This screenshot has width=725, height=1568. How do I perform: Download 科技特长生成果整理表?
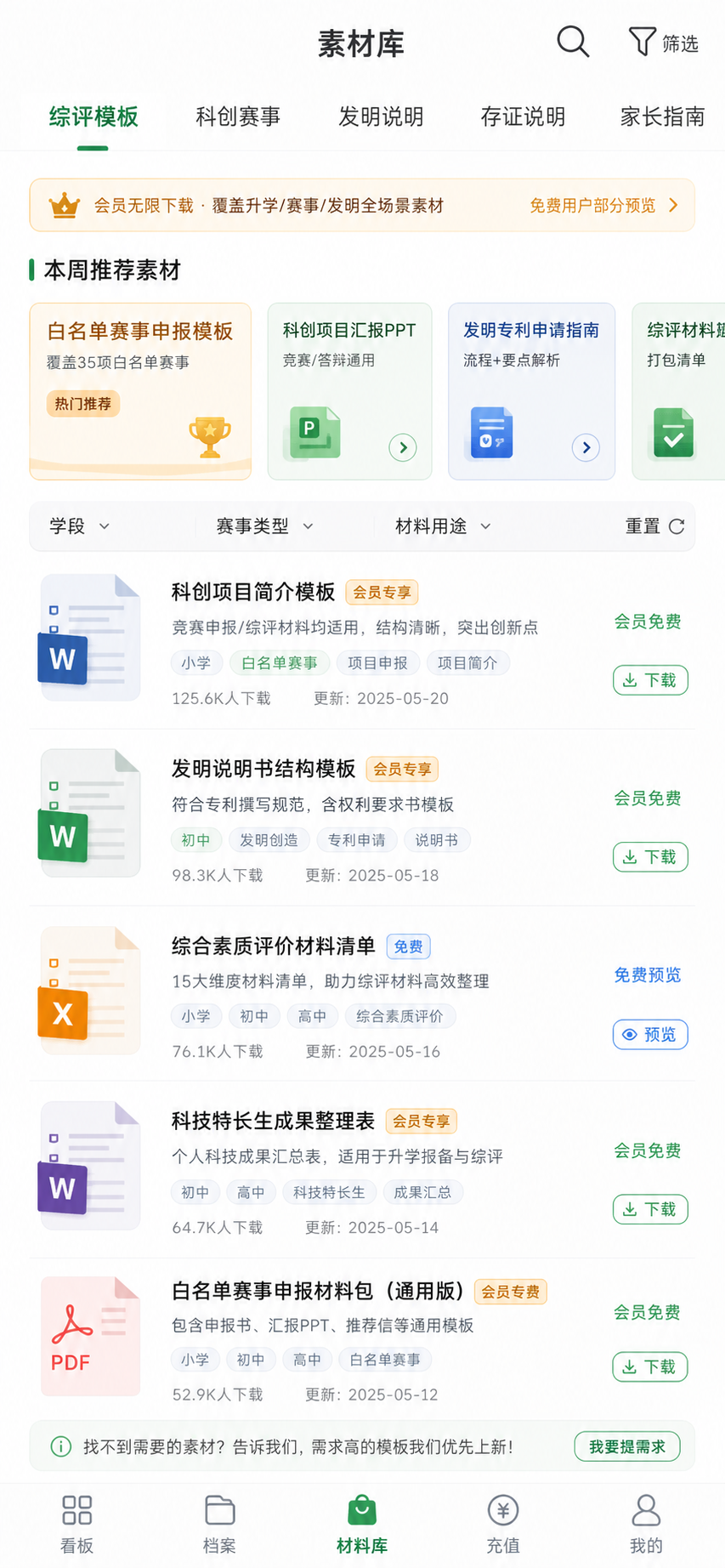pos(650,1209)
